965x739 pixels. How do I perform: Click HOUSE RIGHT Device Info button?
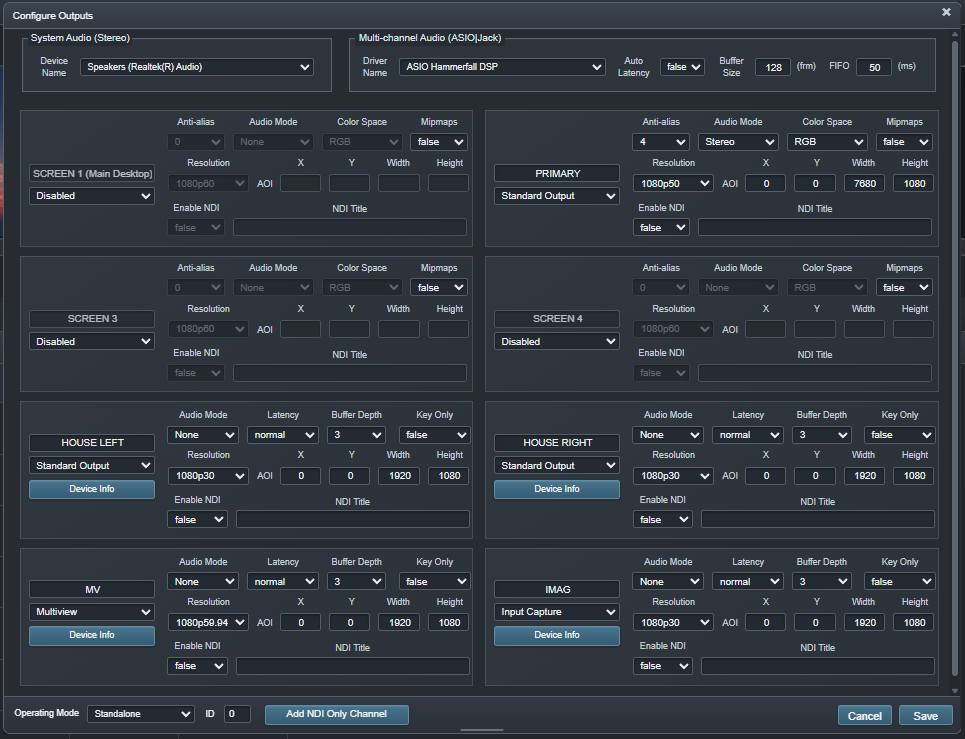[x=557, y=489]
